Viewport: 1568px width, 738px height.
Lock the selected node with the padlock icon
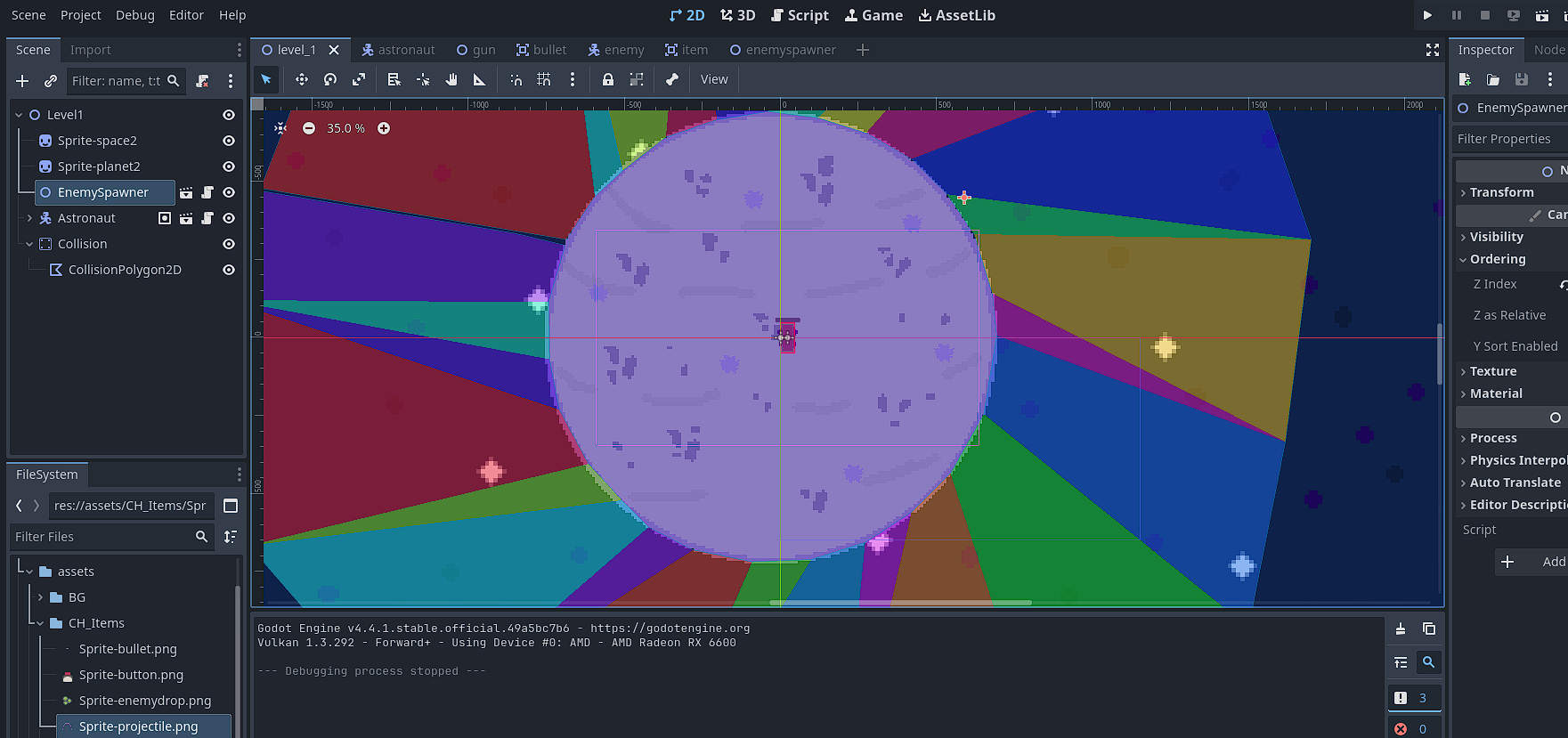[x=608, y=79]
